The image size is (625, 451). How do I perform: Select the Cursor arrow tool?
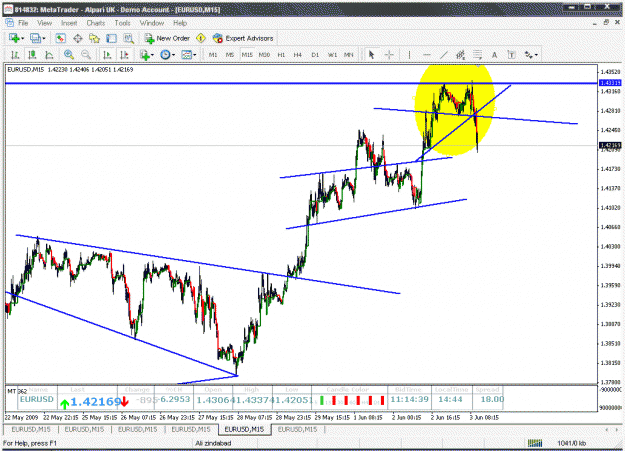[371, 55]
